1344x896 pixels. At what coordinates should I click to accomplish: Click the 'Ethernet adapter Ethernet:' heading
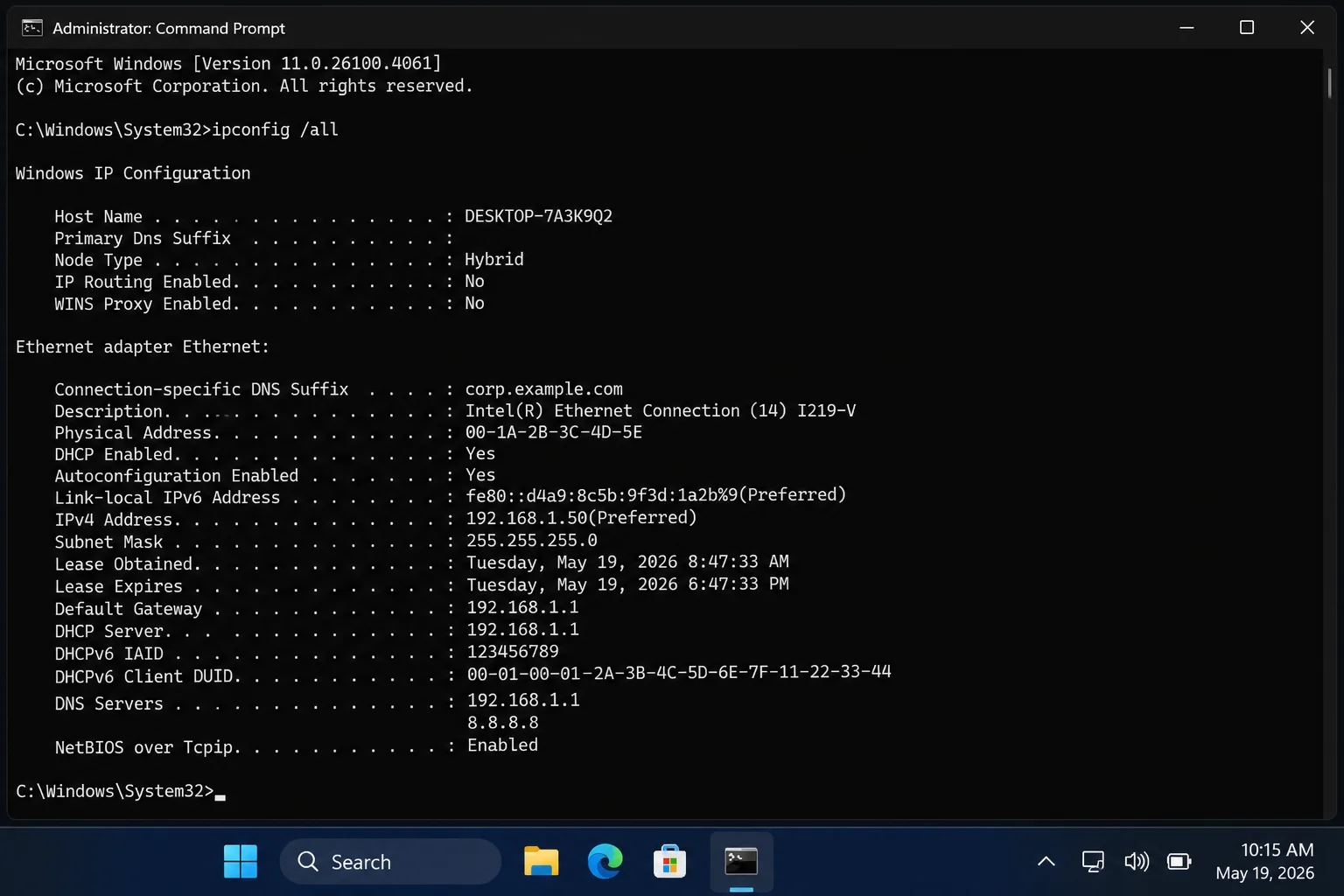pyautogui.click(x=143, y=346)
